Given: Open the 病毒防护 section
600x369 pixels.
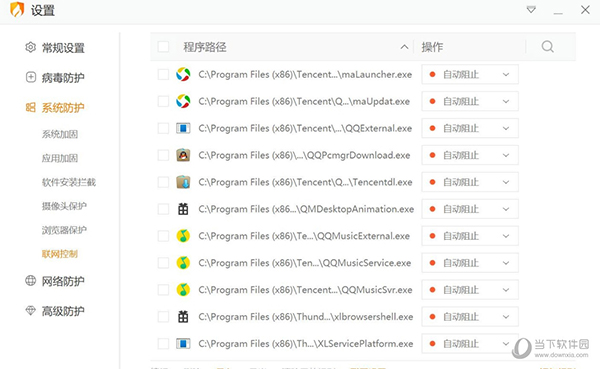Looking at the screenshot, I should coord(63,78).
